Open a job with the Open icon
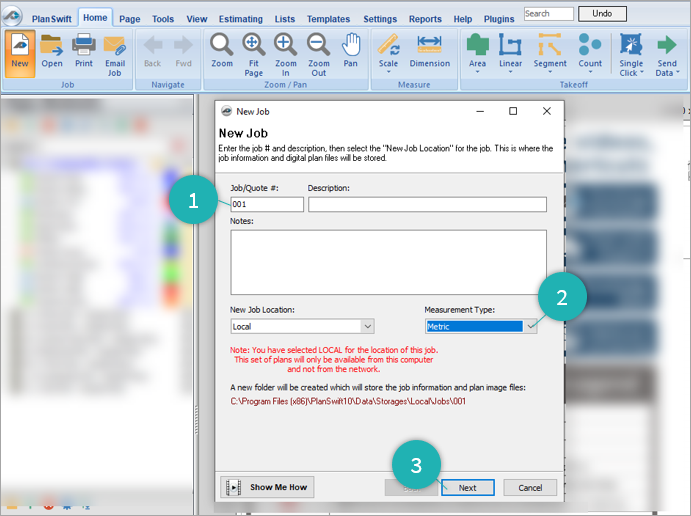Screen dimensions: 691x516 point(52,51)
